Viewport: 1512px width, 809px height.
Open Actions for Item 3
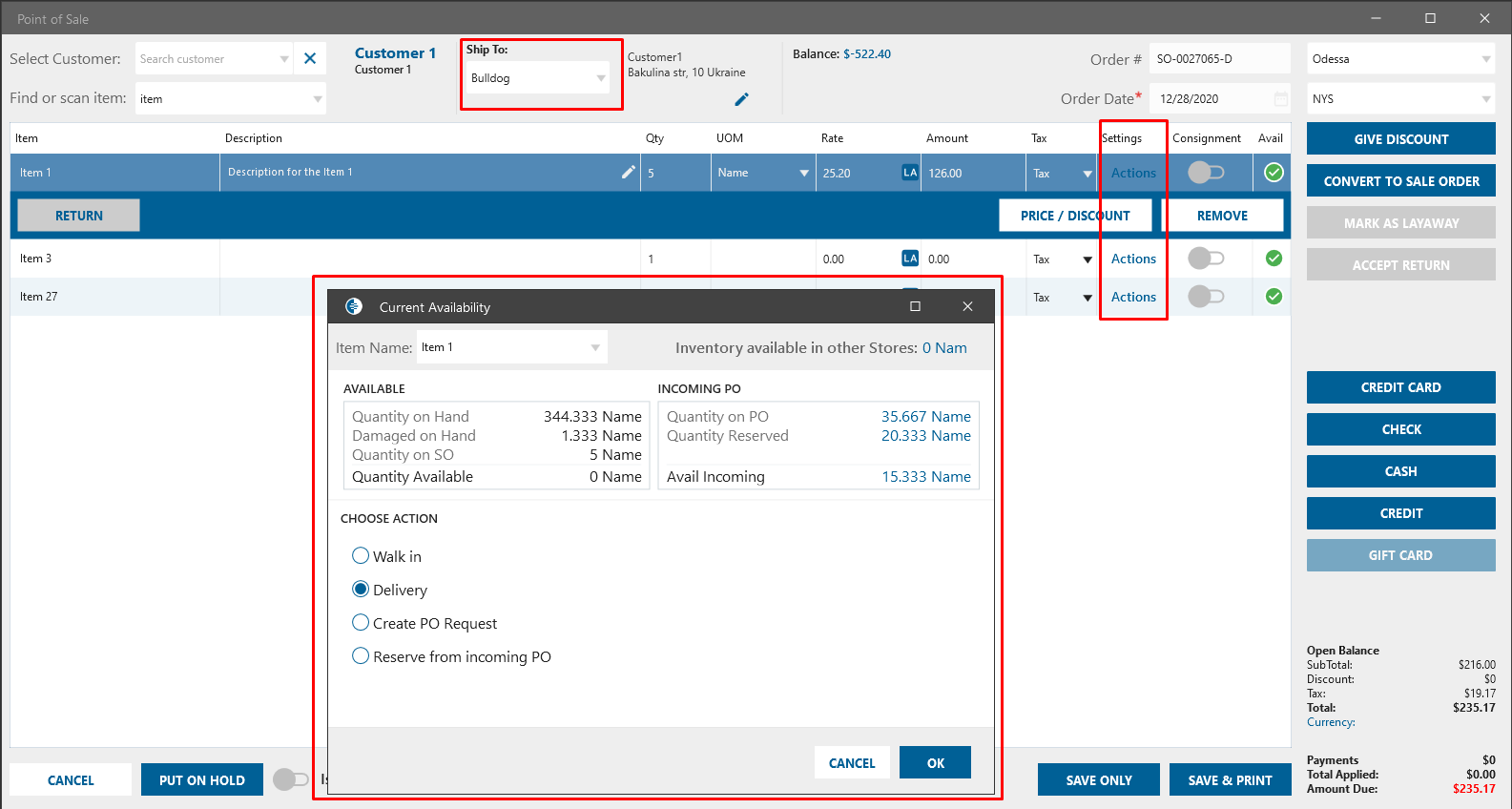[1133, 259]
